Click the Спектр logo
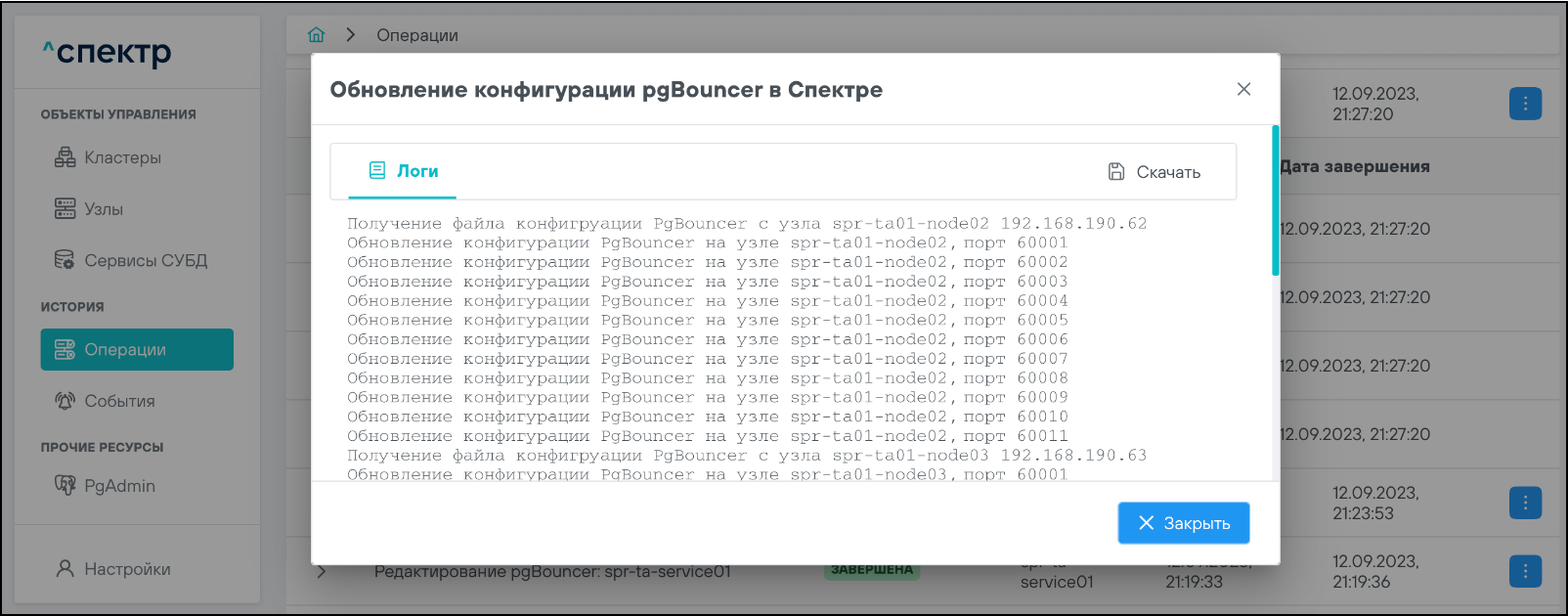 tap(107, 51)
